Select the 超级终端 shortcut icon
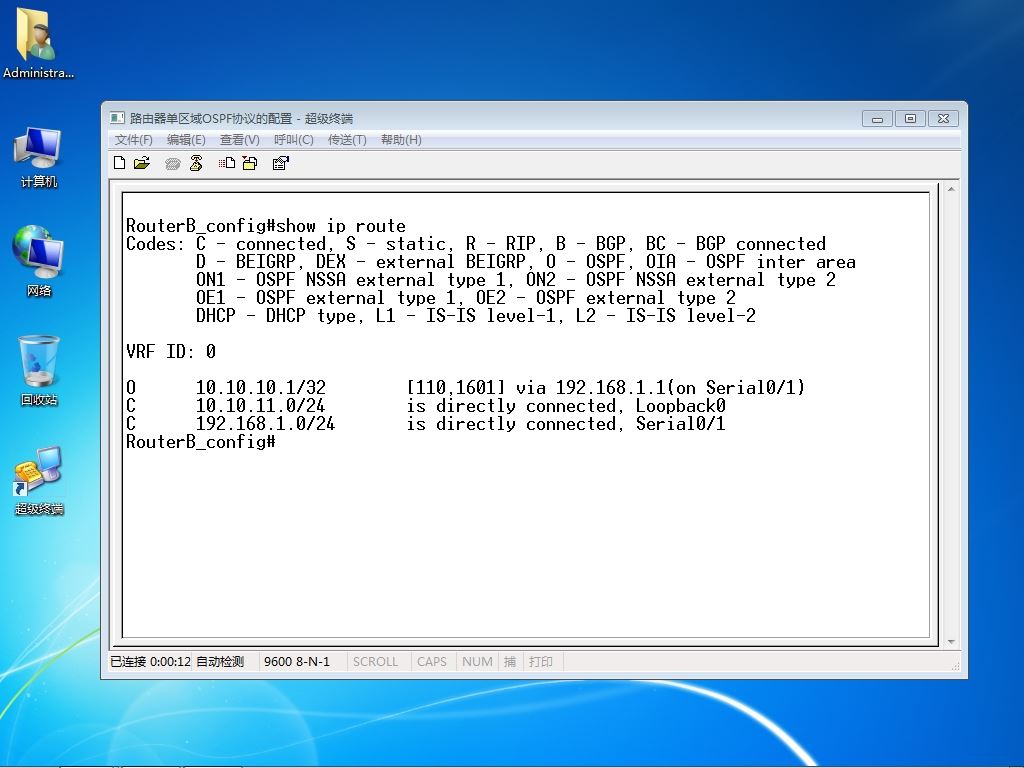This screenshot has height=768, width=1024. click(x=39, y=481)
